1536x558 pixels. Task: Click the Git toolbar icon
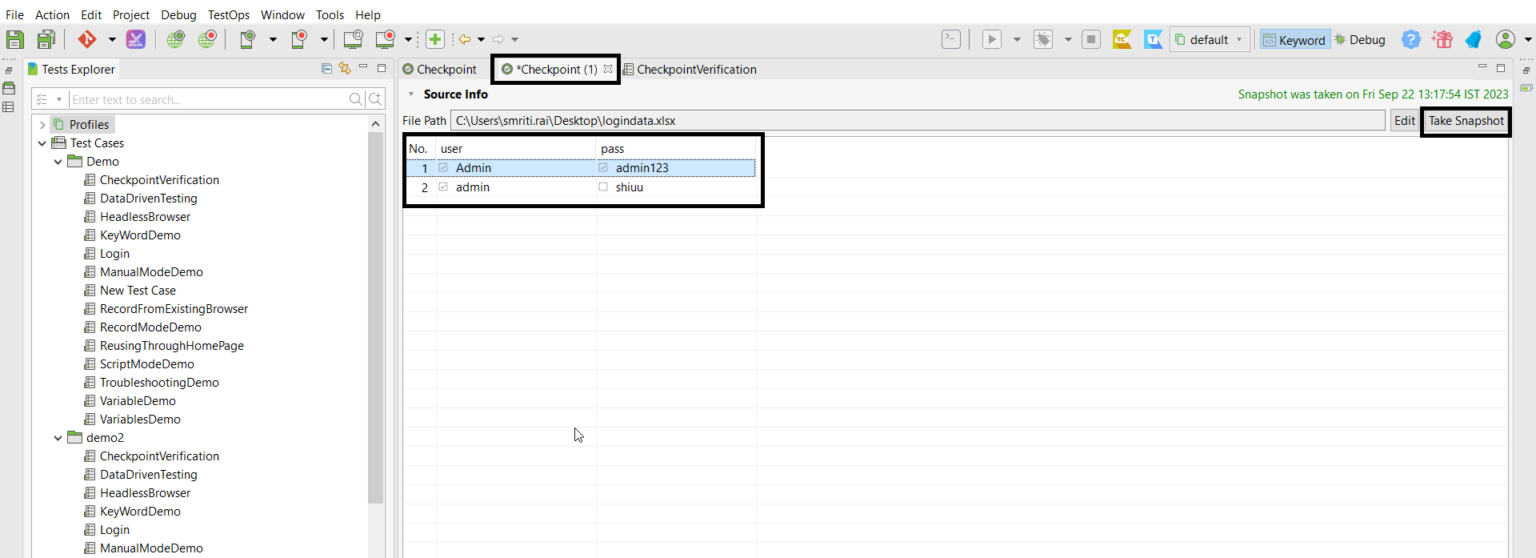click(x=87, y=40)
